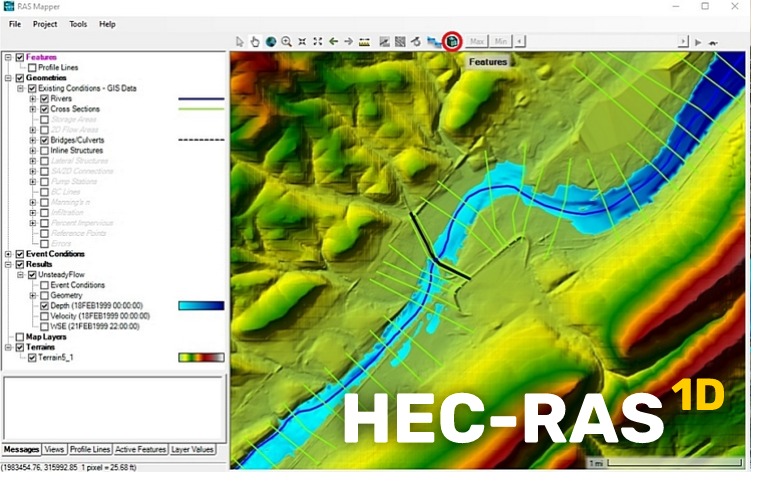Switch to the Views tab
Screen dimensions: 760x486
[54, 449]
